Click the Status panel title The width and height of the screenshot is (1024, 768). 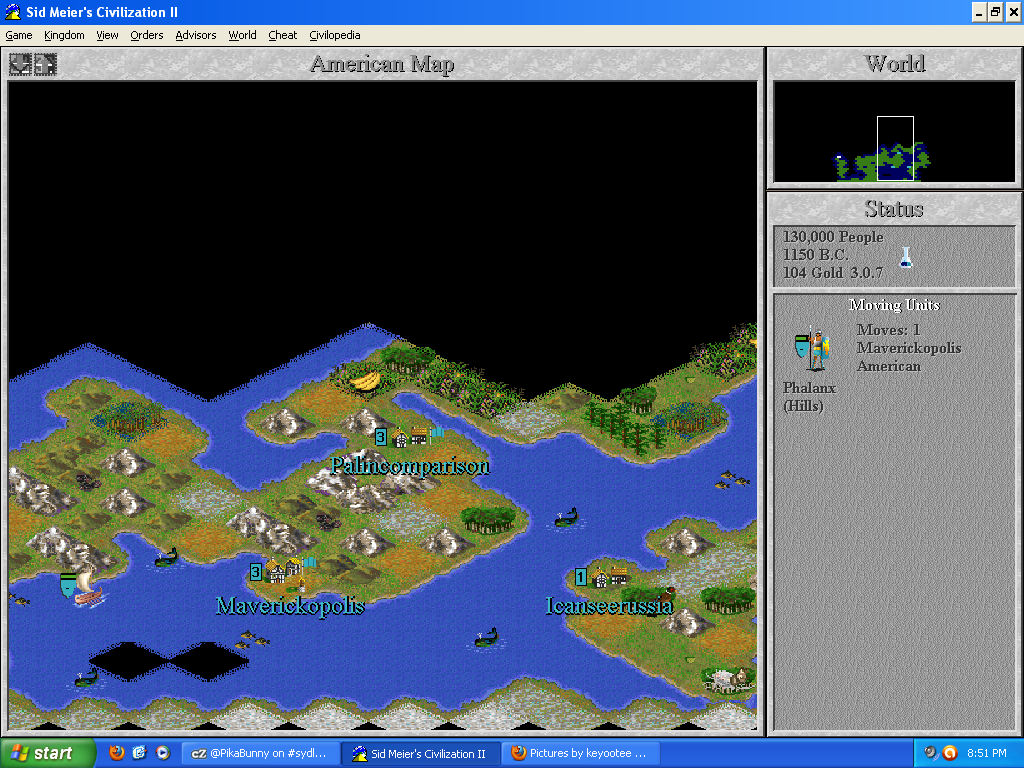(894, 209)
